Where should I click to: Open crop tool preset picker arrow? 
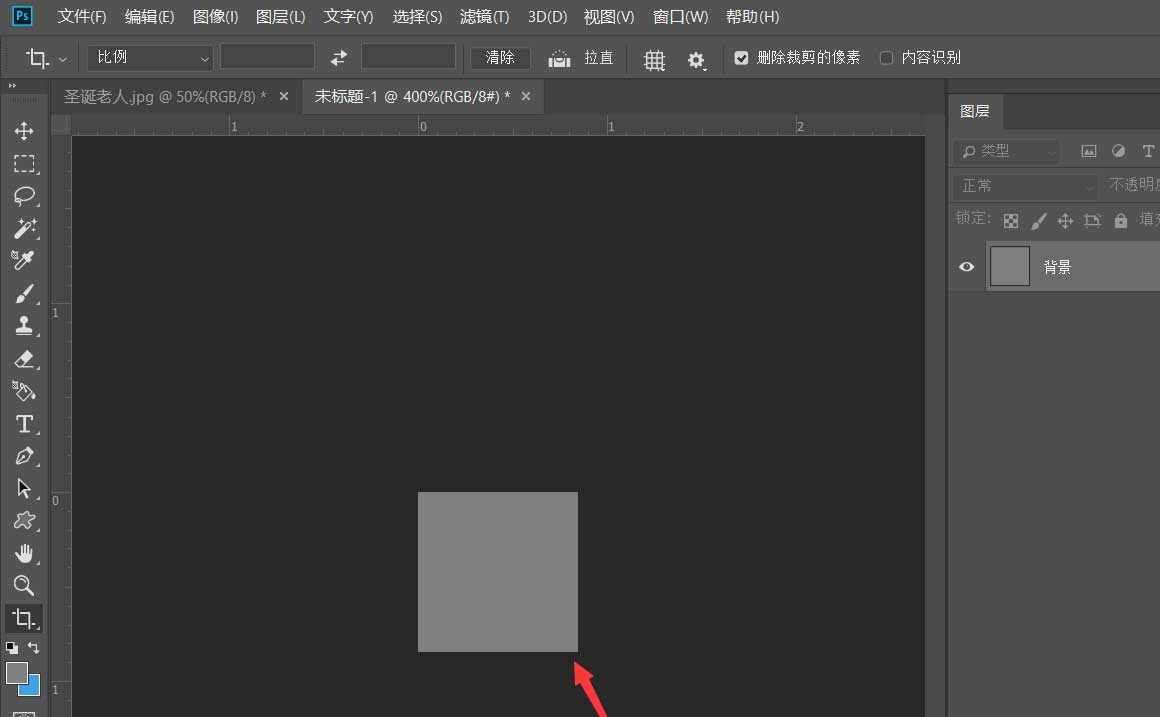[63, 59]
